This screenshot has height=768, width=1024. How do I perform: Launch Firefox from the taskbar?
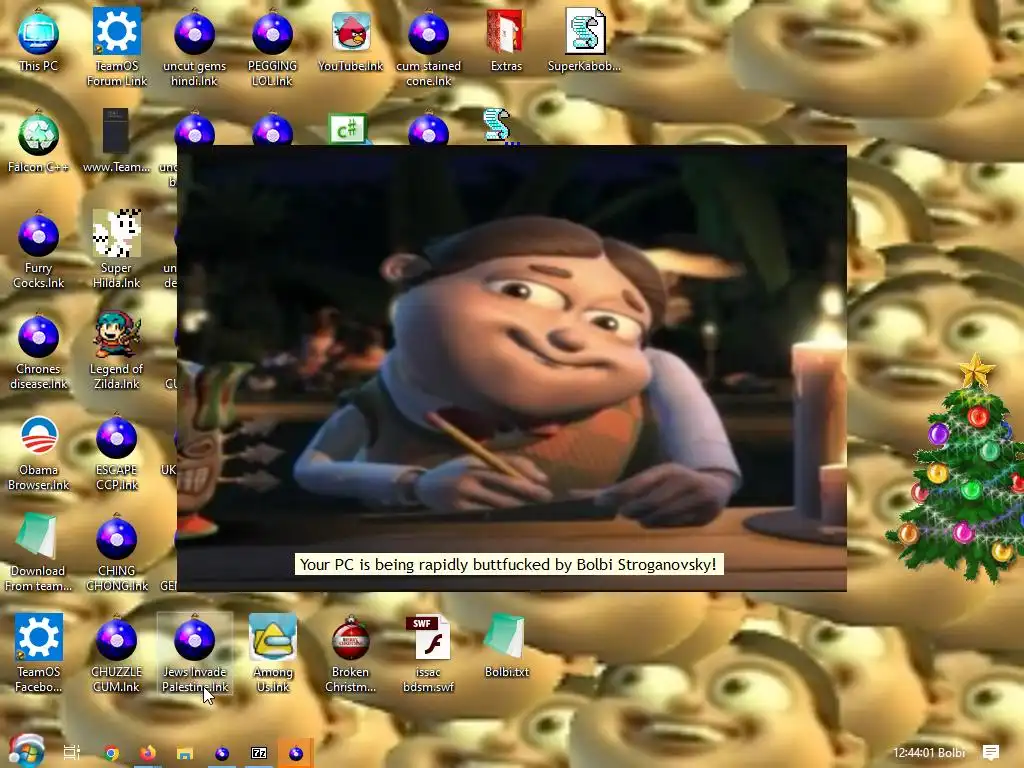148,753
